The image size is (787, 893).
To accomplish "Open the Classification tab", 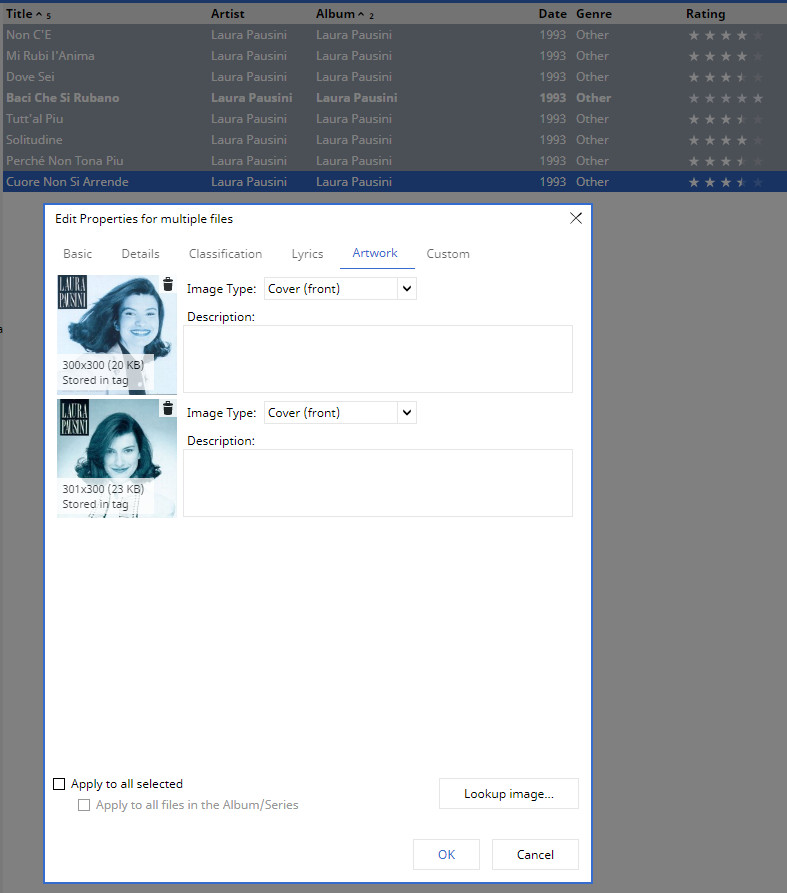I will coord(225,254).
